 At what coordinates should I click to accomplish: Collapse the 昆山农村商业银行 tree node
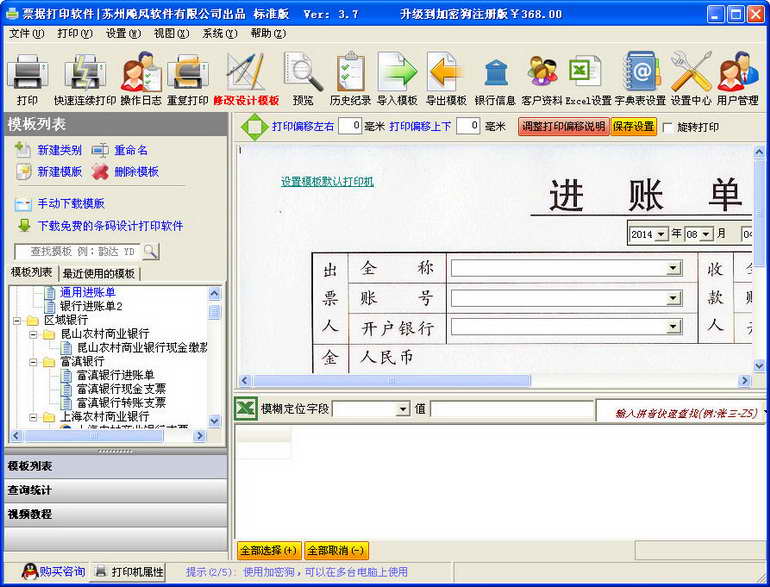pyautogui.click(x=33, y=335)
